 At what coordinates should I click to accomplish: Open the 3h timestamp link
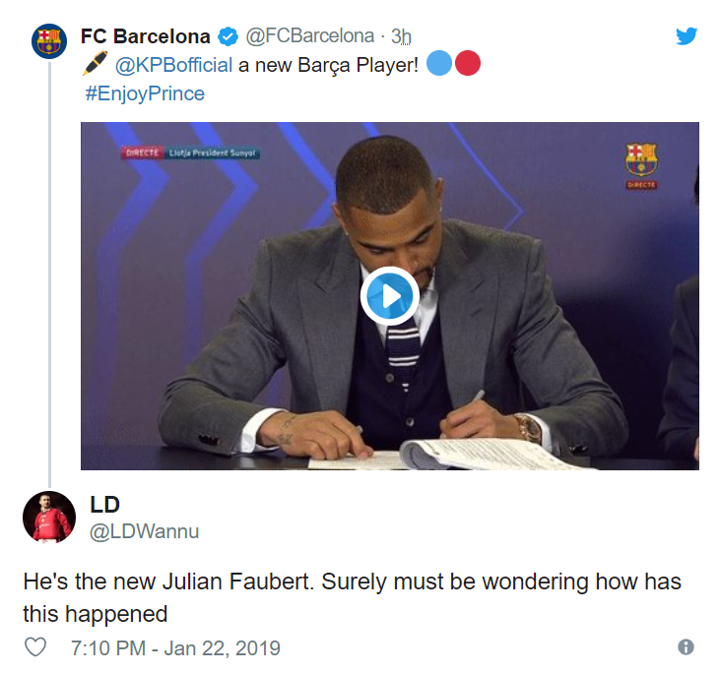pos(401,37)
